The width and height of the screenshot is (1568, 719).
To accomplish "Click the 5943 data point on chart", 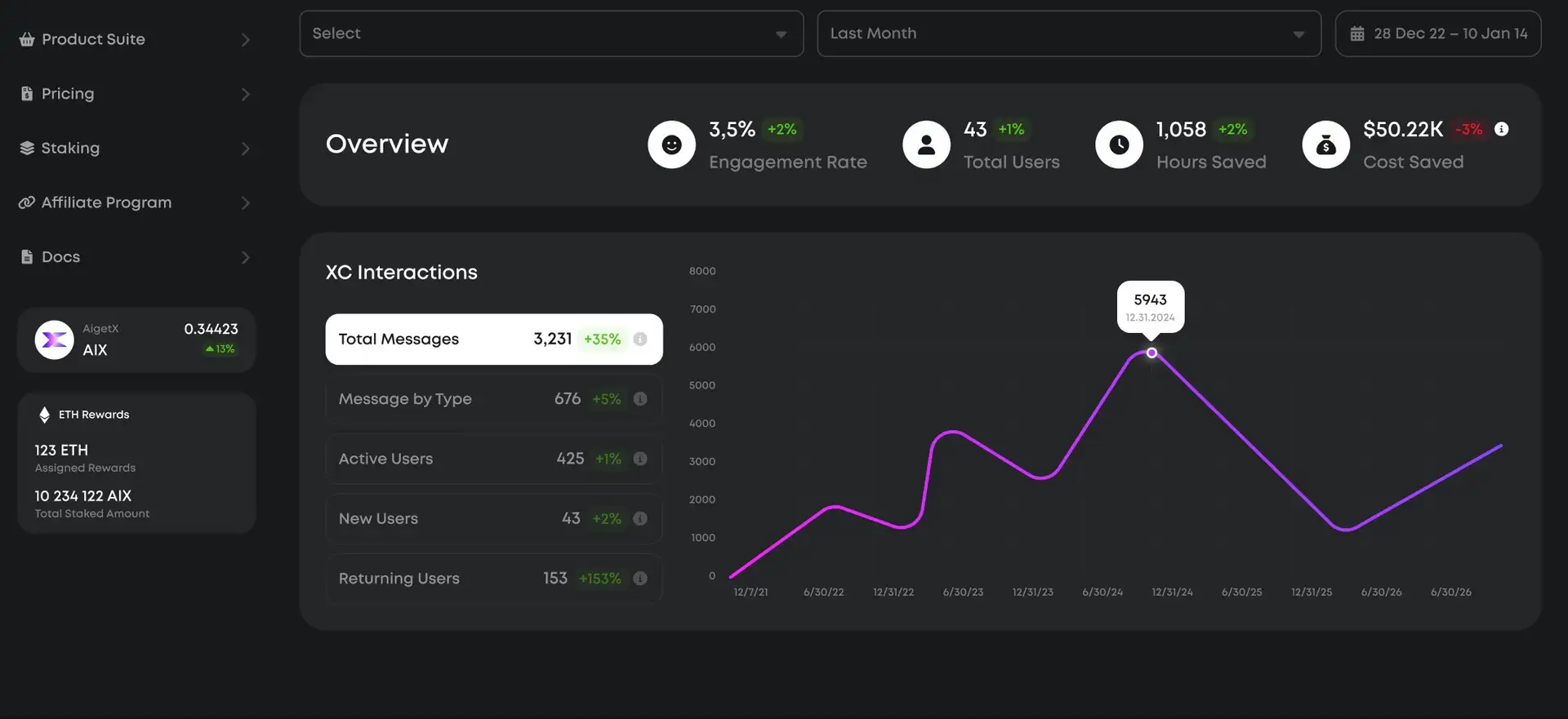I will [1151, 353].
